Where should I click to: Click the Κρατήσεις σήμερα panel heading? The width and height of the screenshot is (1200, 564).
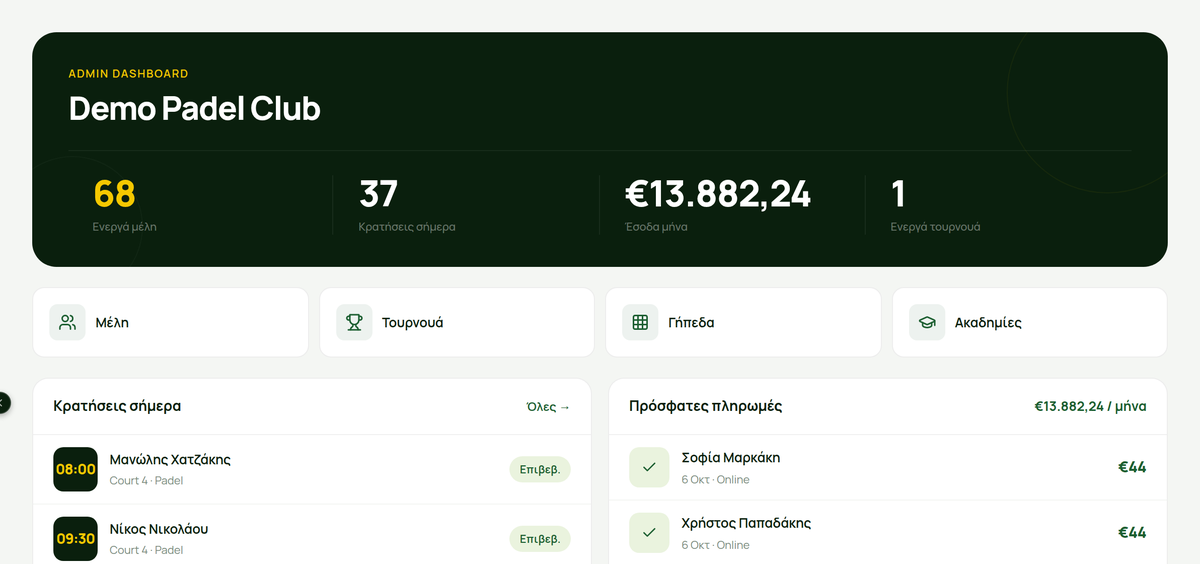tap(117, 406)
